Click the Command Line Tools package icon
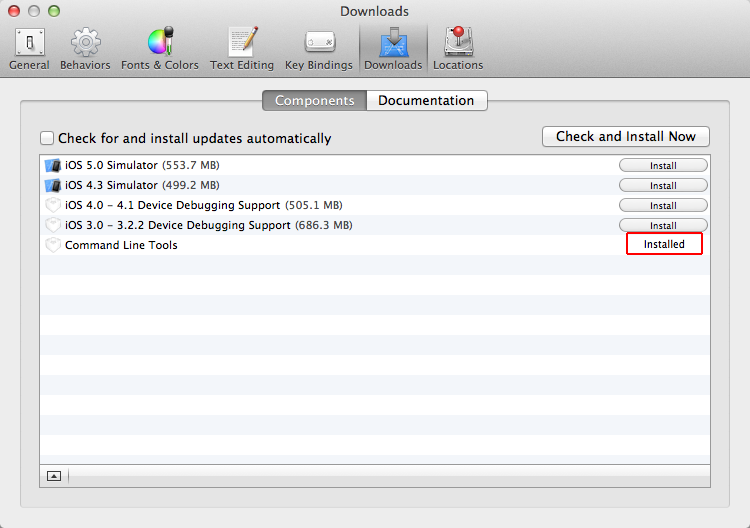Image resolution: width=750 pixels, height=528 pixels. point(53,245)
